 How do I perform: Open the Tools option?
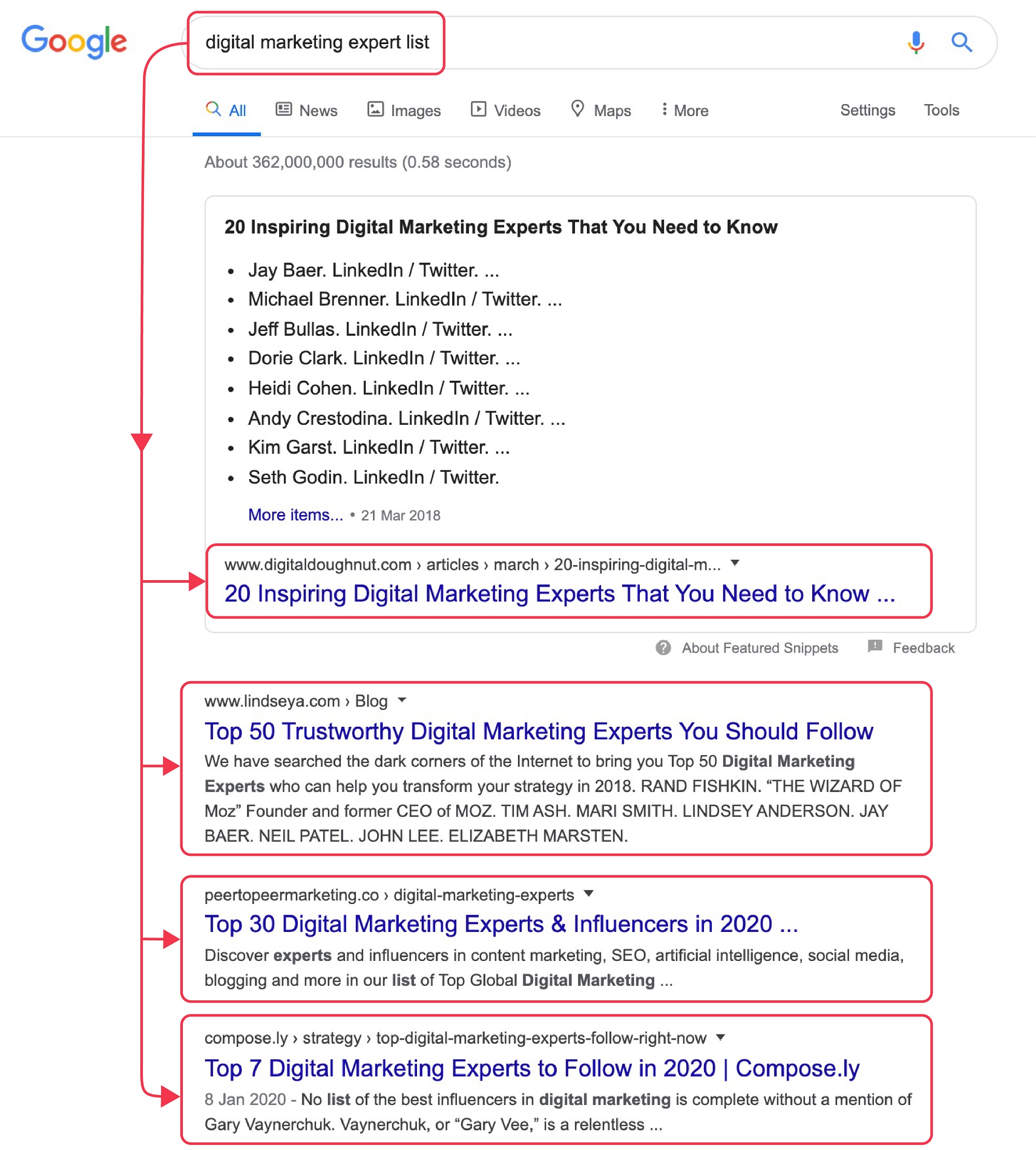[941, 110]
